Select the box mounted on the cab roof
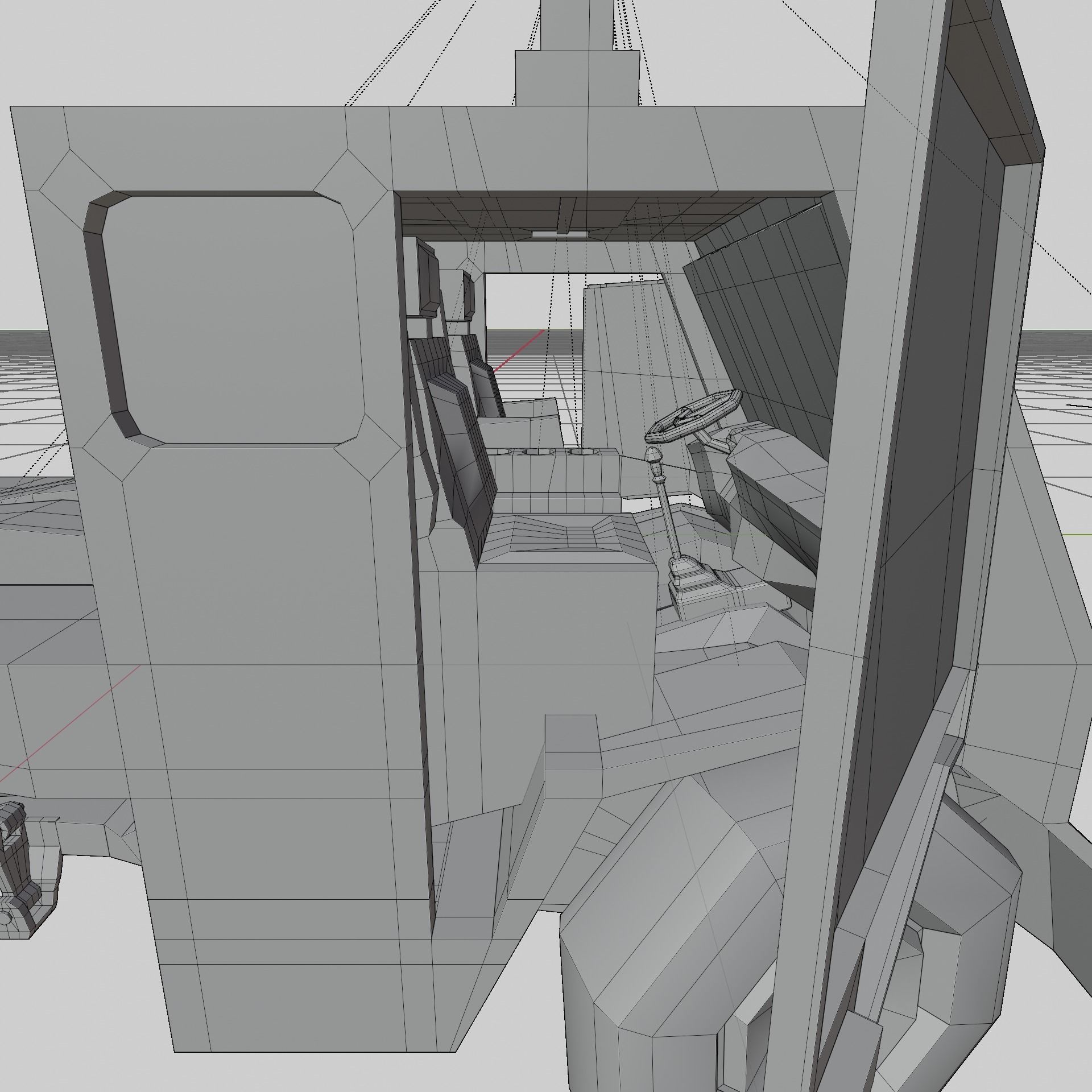1092x1092 pixels. 577,78
